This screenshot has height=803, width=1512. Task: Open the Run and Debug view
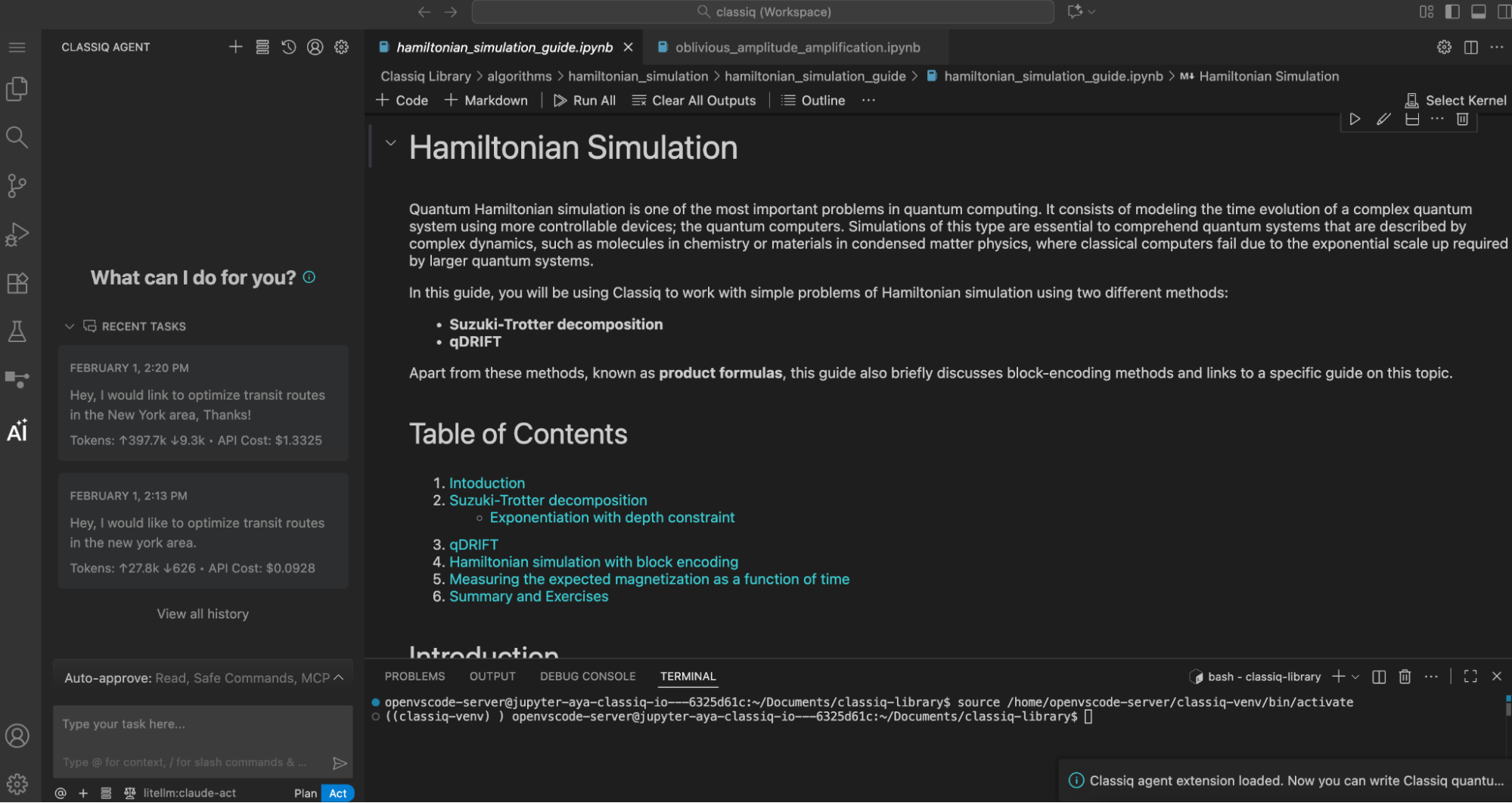pyautogui.click(x=17, y=235)
